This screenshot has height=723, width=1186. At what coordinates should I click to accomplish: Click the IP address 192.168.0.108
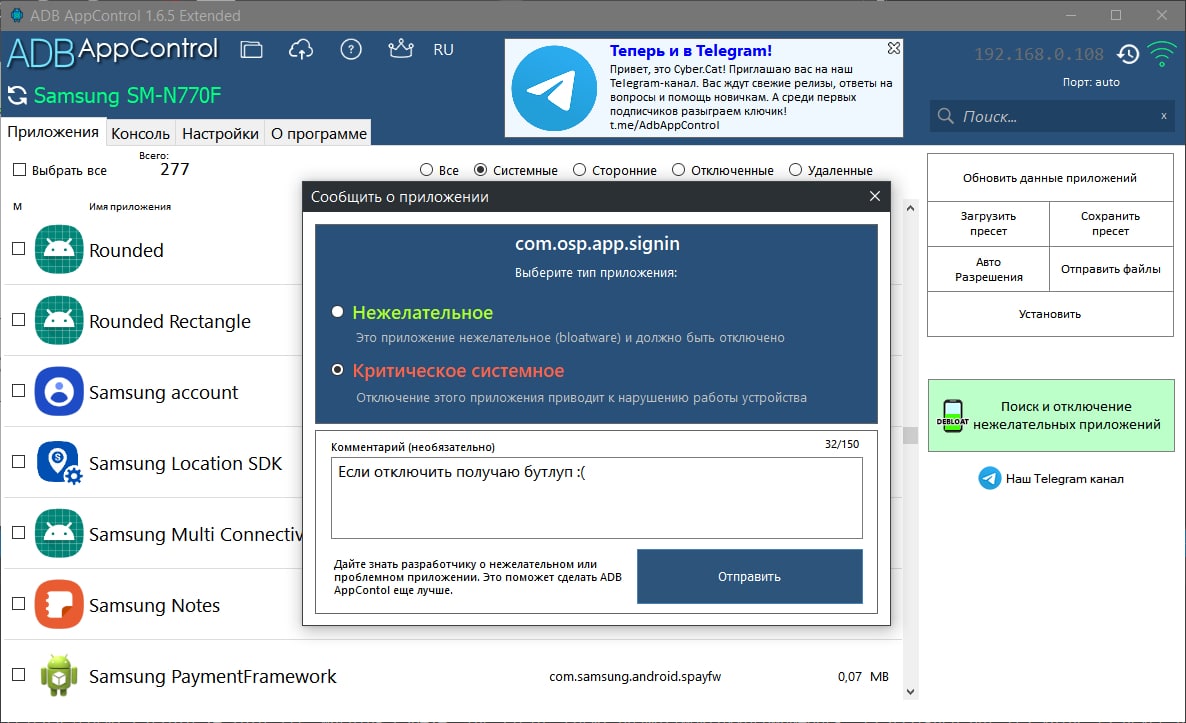point(1039,54)
